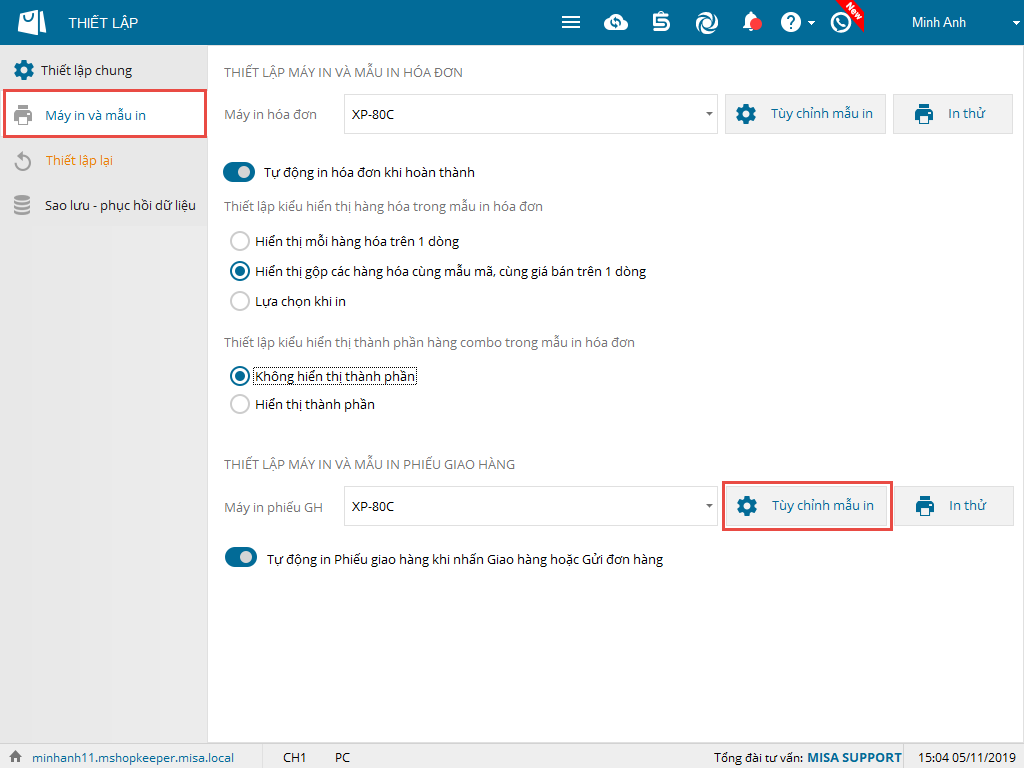Click Tùy chỉnh mẫu in for hóa đơn
The width and height of the screenshot is (1024, 768).
point(805,114)
